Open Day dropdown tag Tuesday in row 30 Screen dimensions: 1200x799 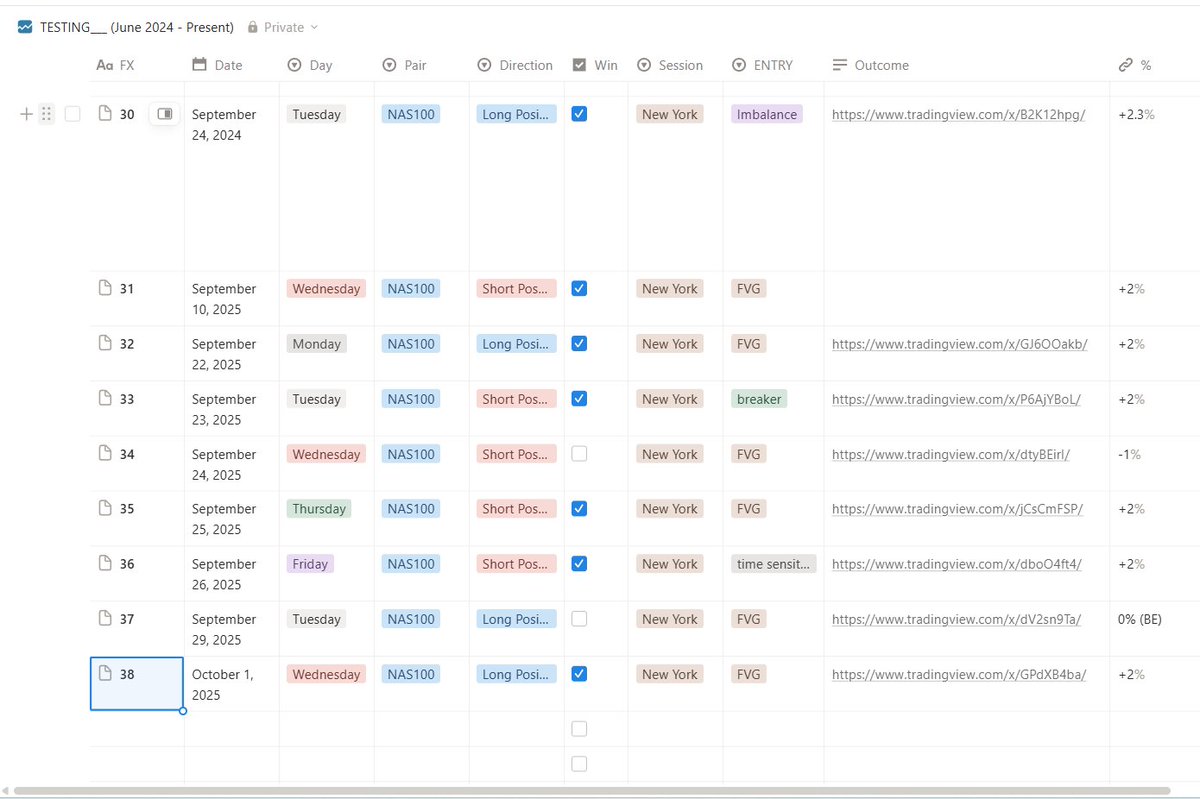pyautogui.click(x=316, y=114)
